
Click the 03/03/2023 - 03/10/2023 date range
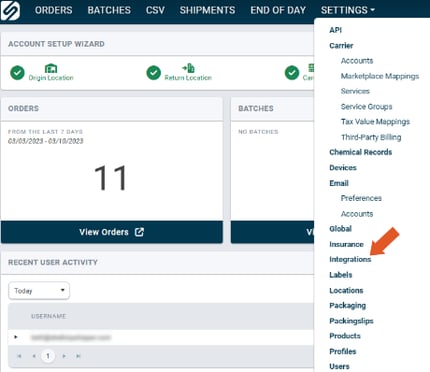[45, 141]
